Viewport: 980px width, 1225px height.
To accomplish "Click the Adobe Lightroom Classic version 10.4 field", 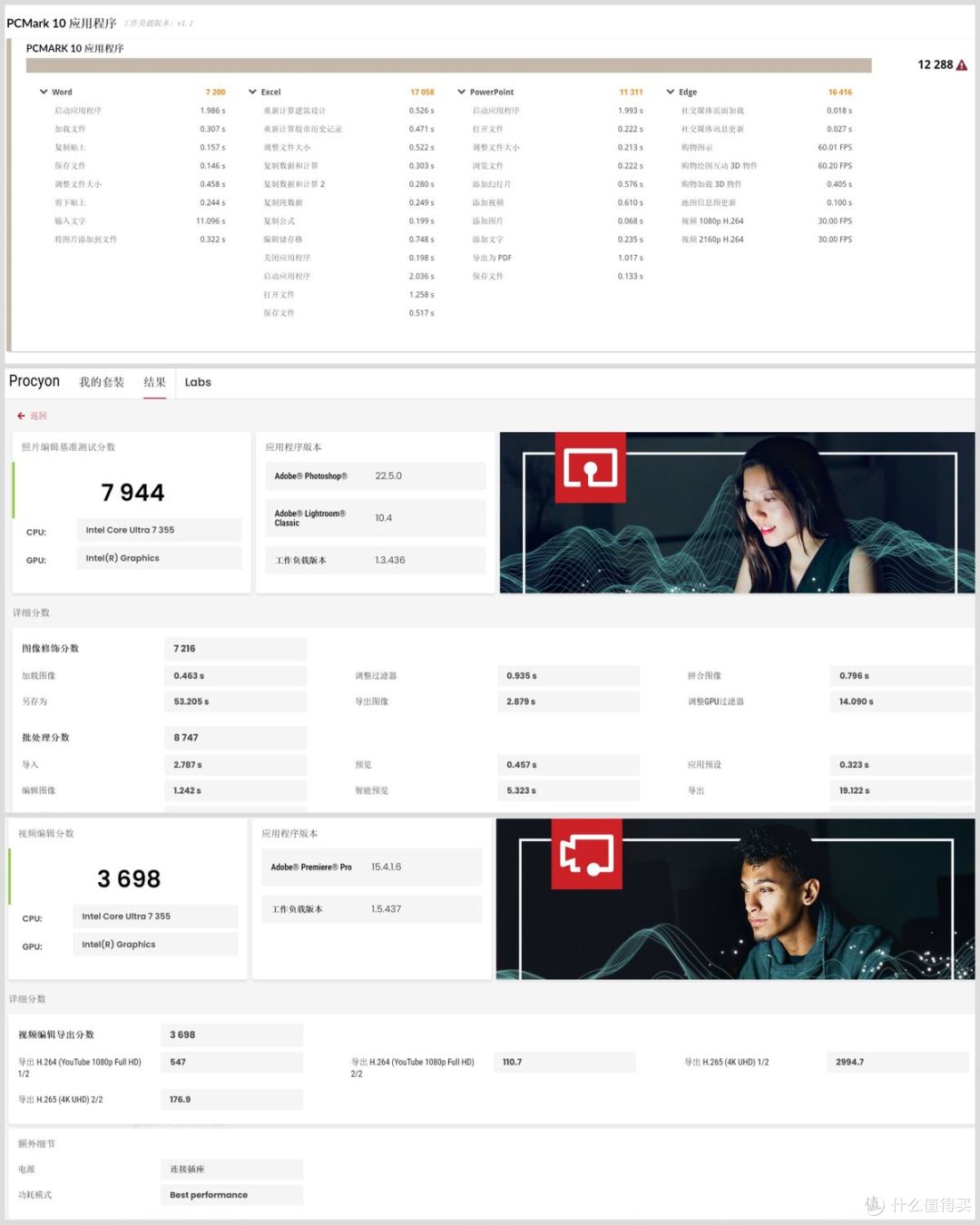I will pyautogui.click(x=376, y=518).
